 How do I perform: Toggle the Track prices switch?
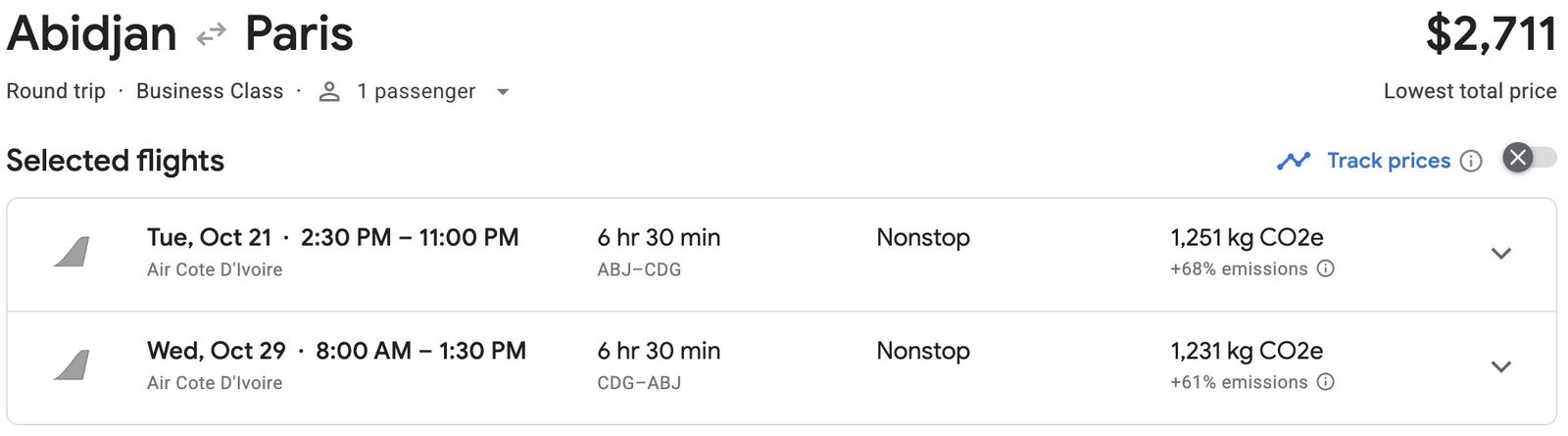tap(1529, 158)
